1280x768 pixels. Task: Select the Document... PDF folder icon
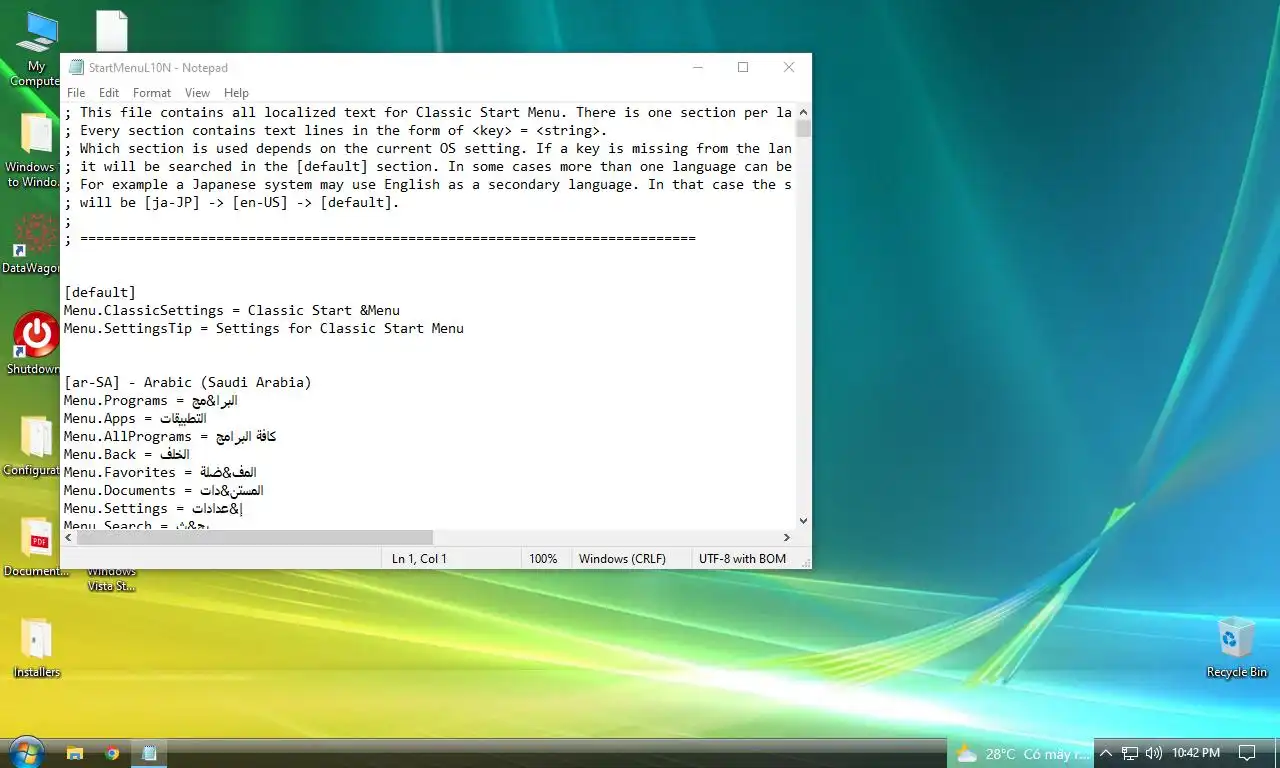36,546
